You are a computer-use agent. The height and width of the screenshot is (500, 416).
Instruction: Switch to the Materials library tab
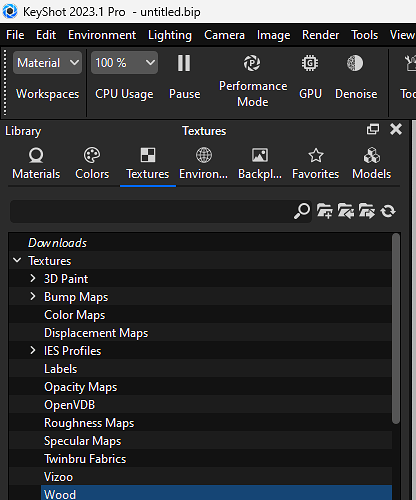(36, 164)
